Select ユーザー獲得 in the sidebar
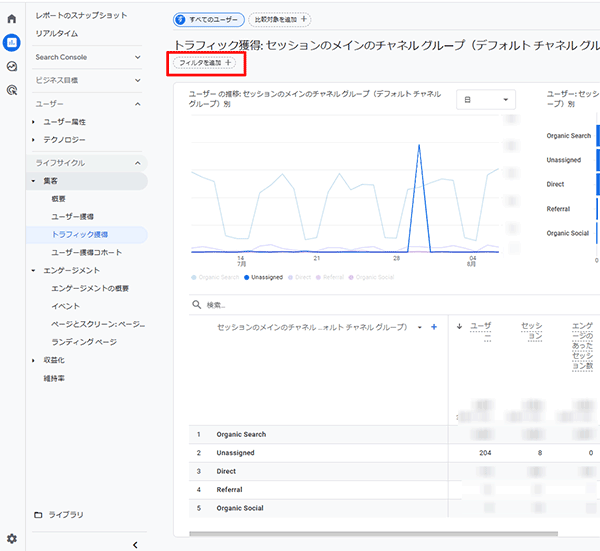Viewport: 600px width, 551px height. point(73,216)
